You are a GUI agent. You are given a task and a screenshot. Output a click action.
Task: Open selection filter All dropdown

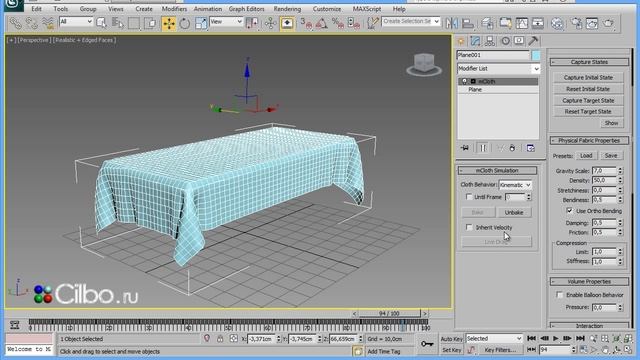(x=76, y=22)
